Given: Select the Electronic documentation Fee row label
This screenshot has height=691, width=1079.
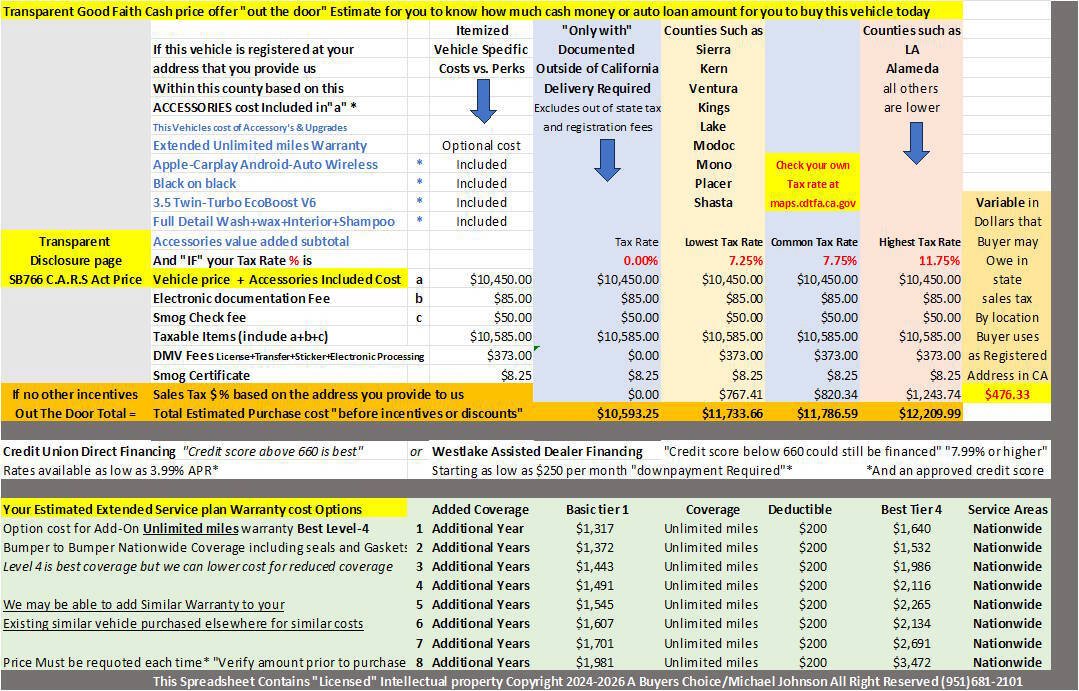Looking at the screenshot, I should click(242, 299).
